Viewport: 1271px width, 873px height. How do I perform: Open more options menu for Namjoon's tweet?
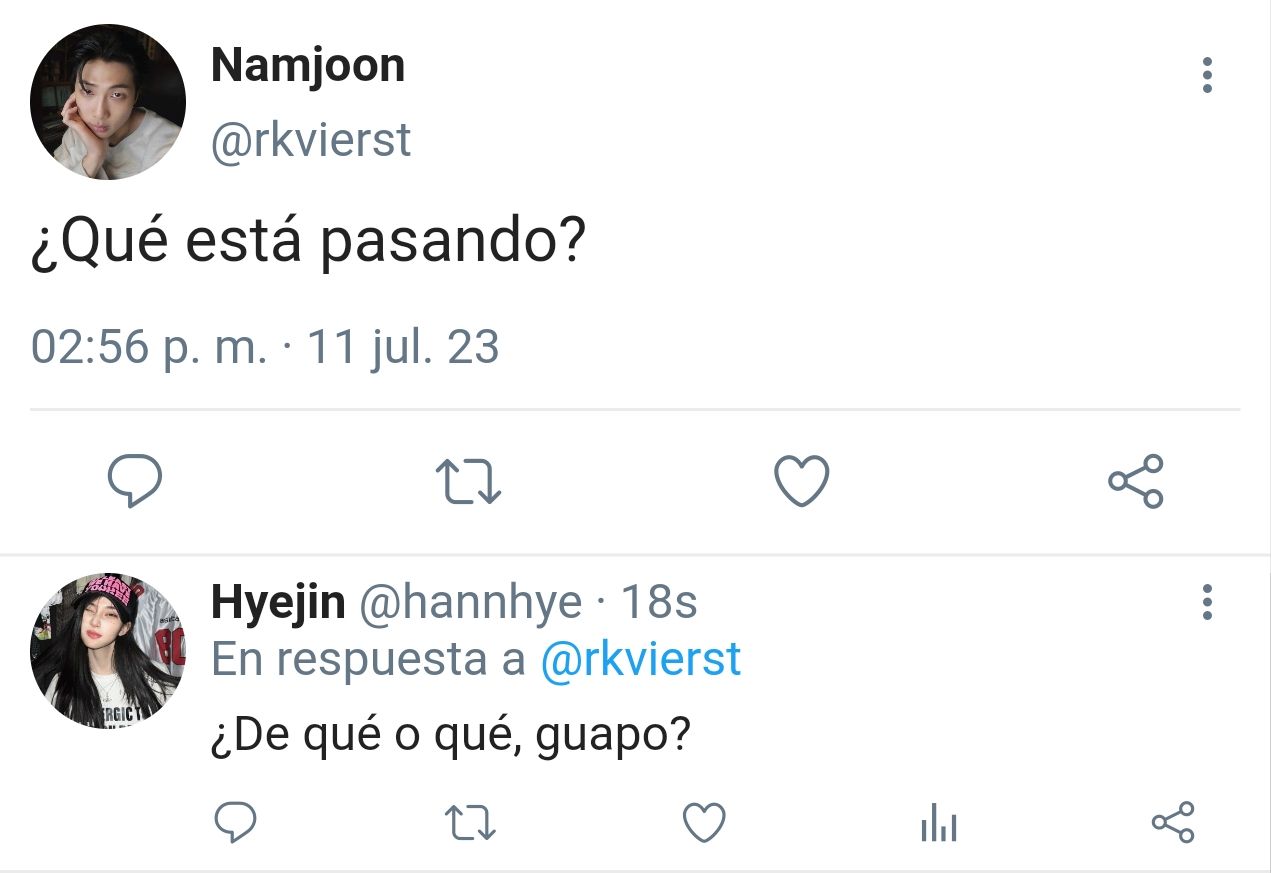1207,75
